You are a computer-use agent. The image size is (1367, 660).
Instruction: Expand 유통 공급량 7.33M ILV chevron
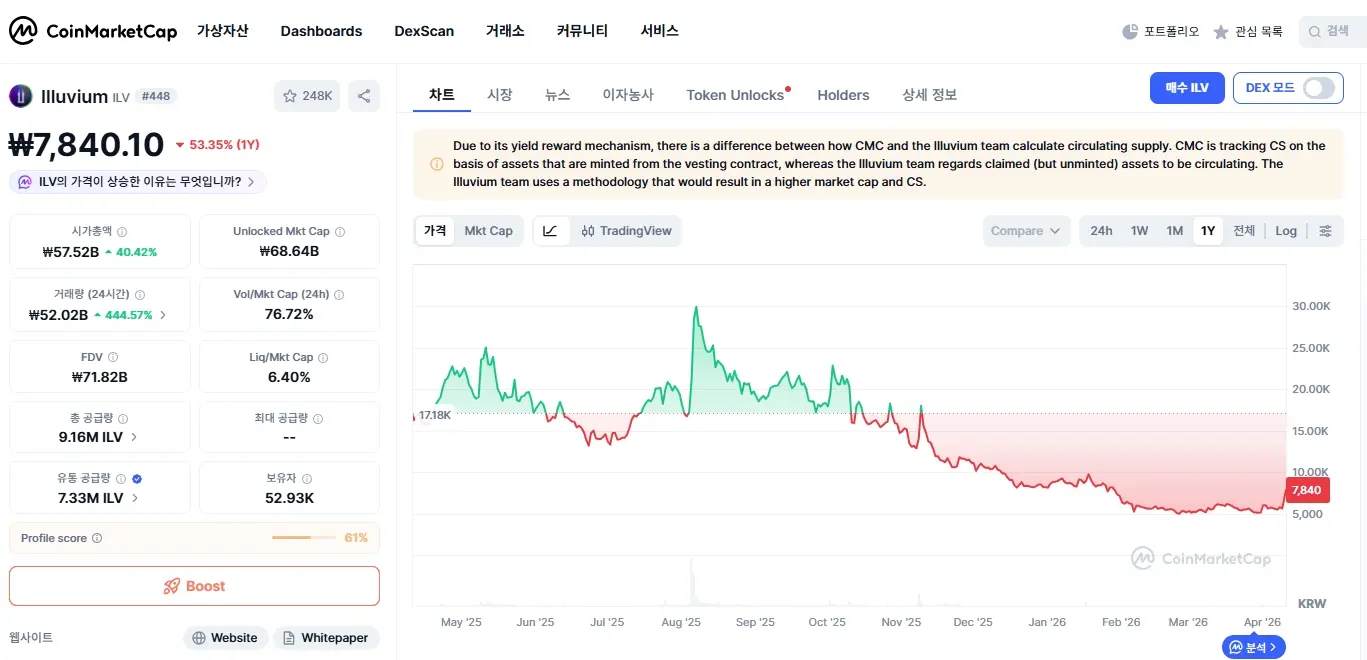(x=134, y=498)
